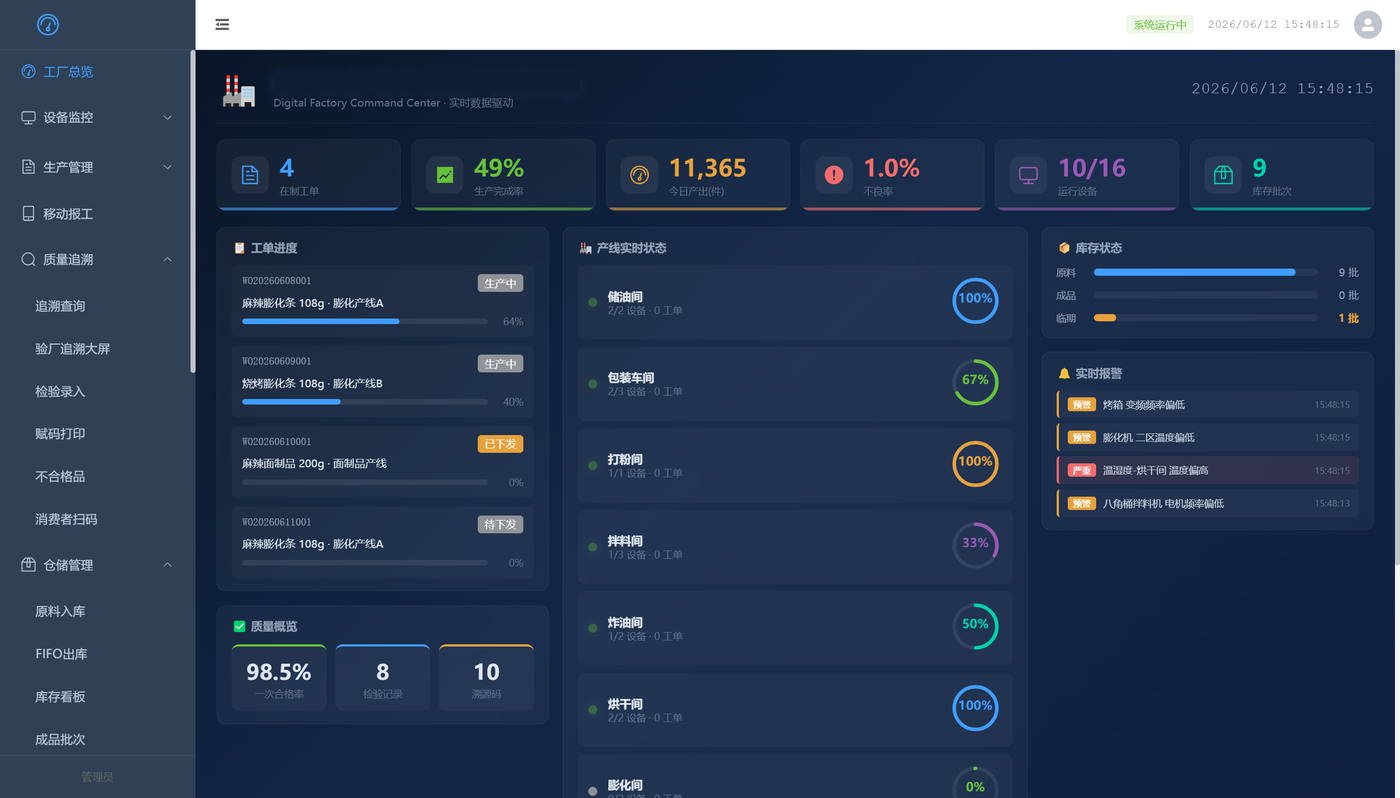This screenshot has height=798, width=1400.
Task: Click the 40% work order progress bar
Action: coord(365,402)
